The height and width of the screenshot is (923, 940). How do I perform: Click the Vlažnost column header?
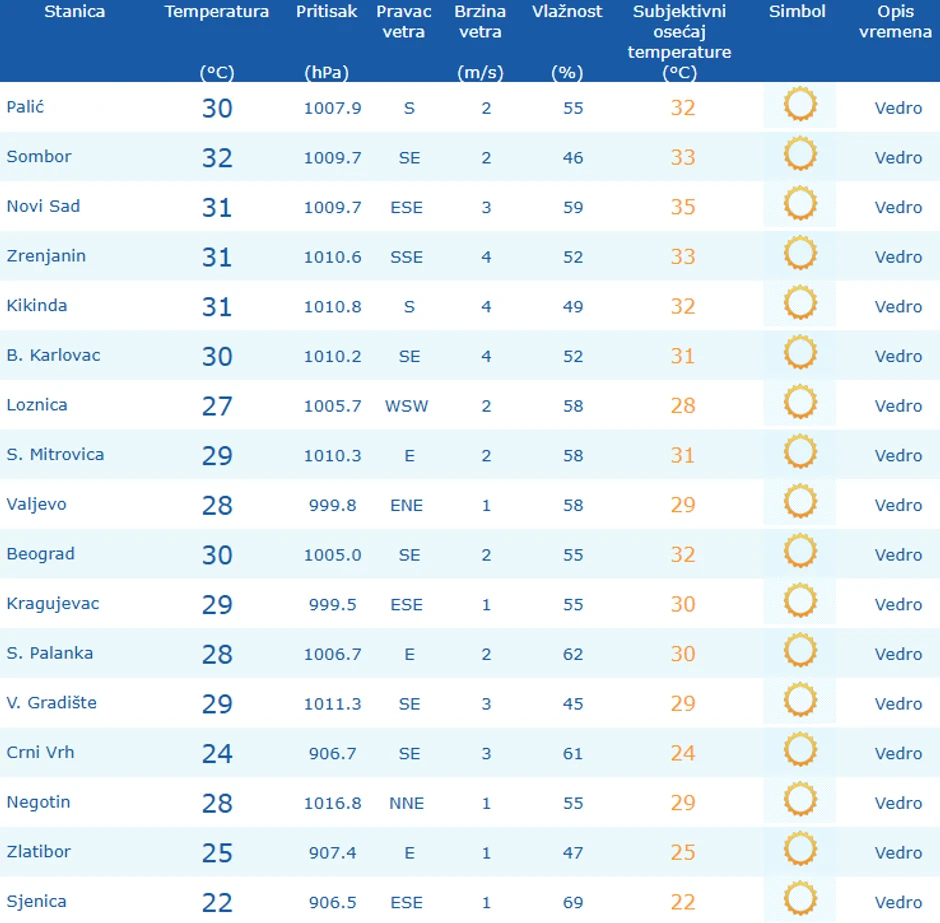[x=567, y=11]
